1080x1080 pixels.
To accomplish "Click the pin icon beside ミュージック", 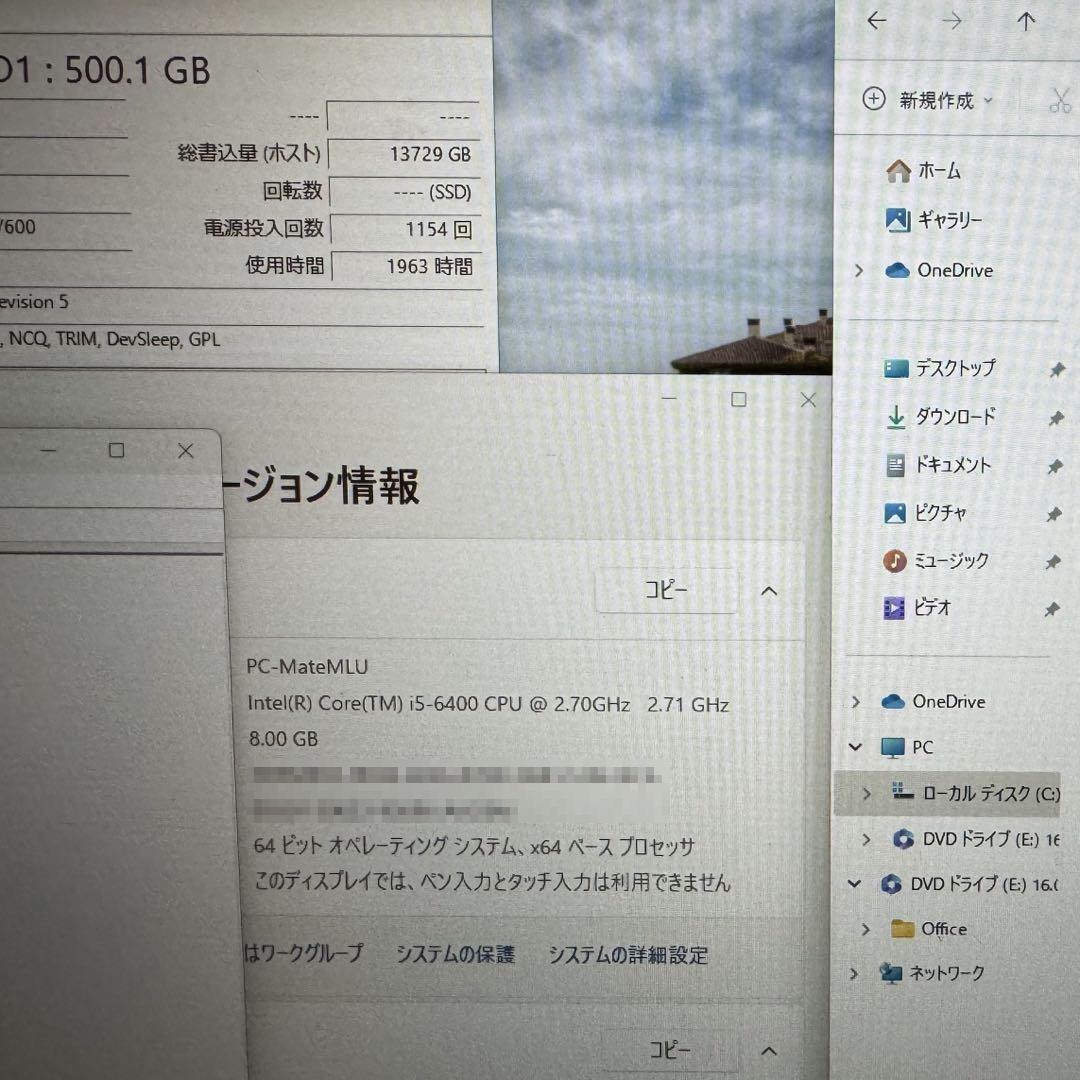I will click(x=1052, y=563).
